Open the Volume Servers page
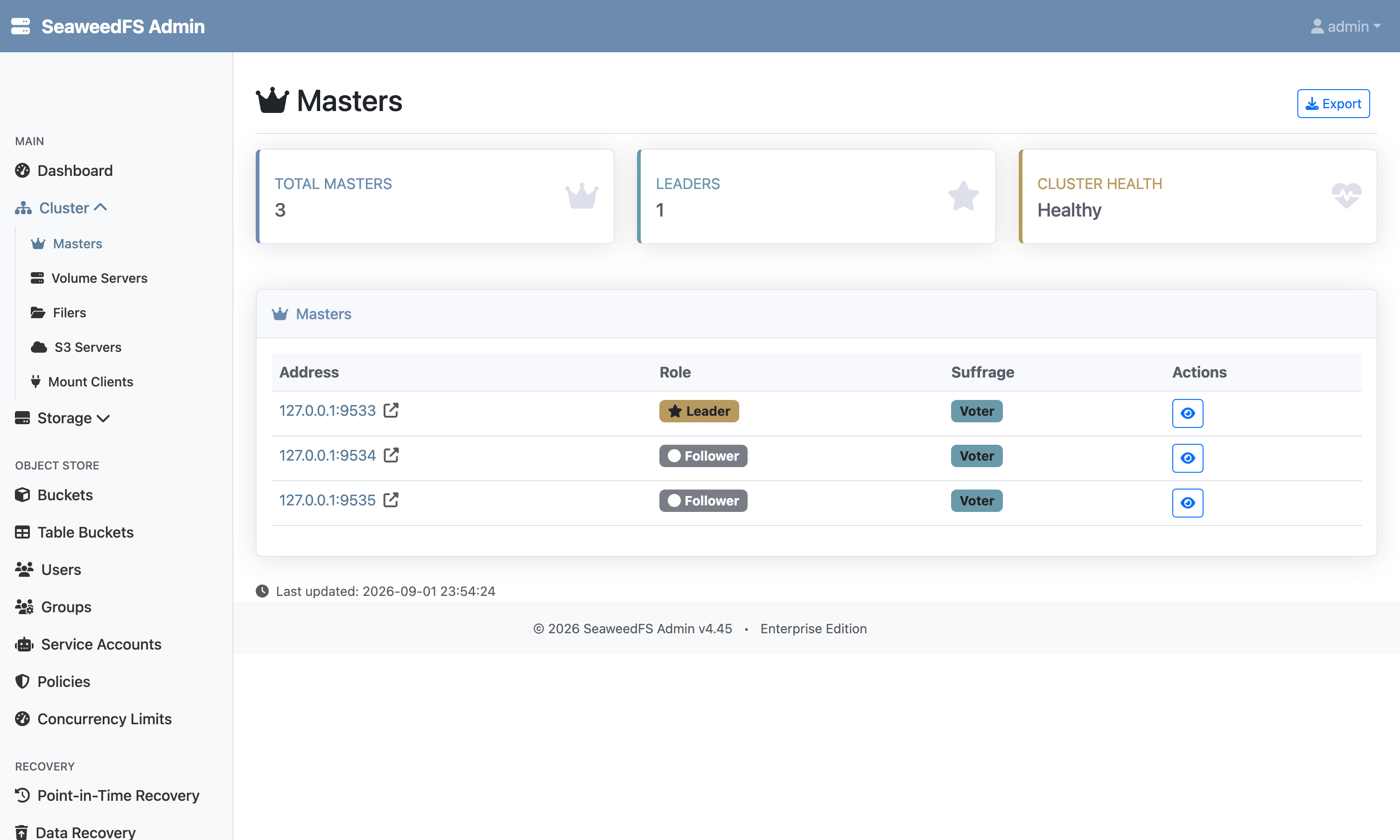Image resolution: width=1400 pixels, height=840 pixels. pyautogui.click(x=89, y=278)
